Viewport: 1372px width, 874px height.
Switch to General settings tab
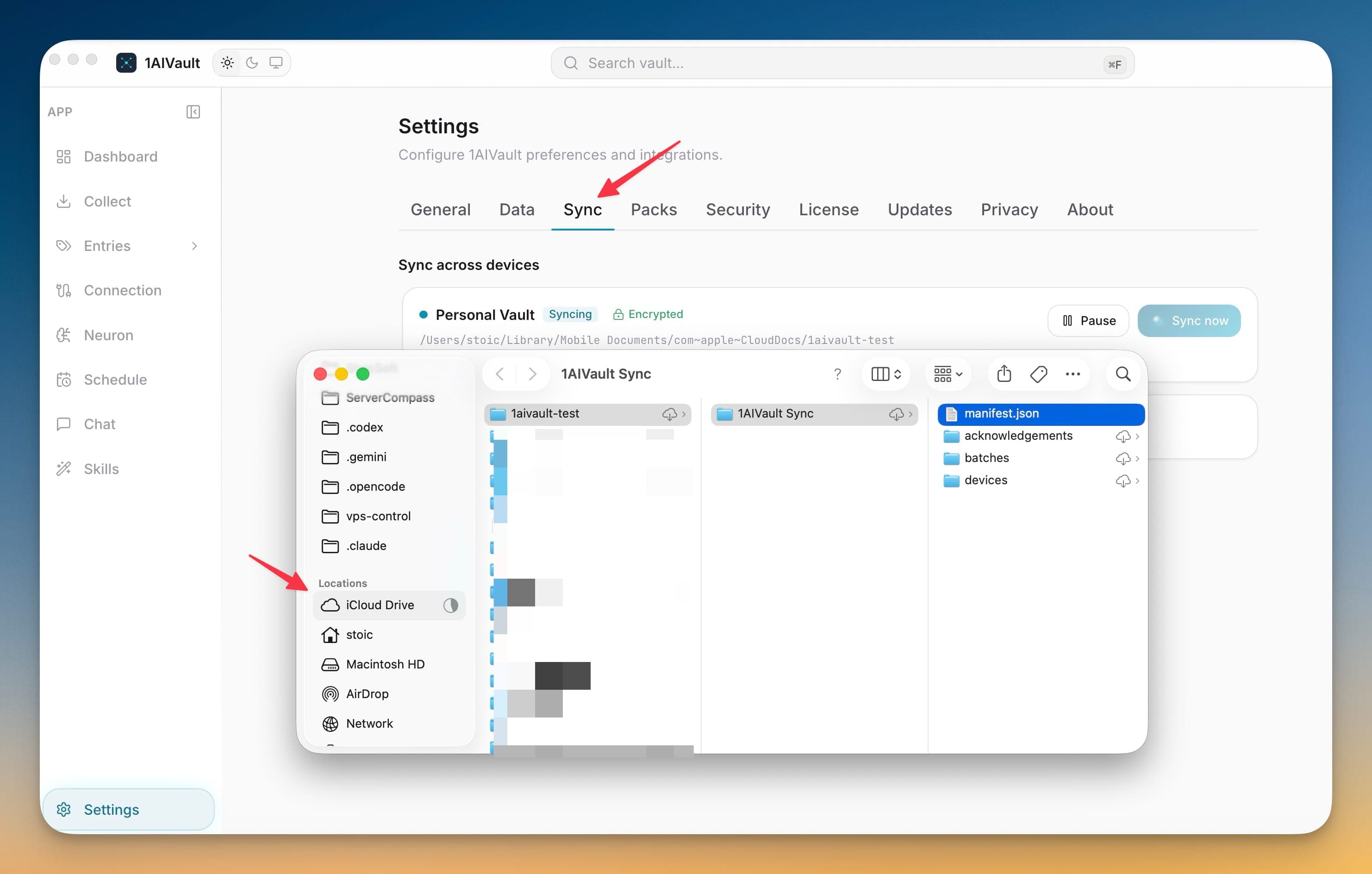click(440, 210)
